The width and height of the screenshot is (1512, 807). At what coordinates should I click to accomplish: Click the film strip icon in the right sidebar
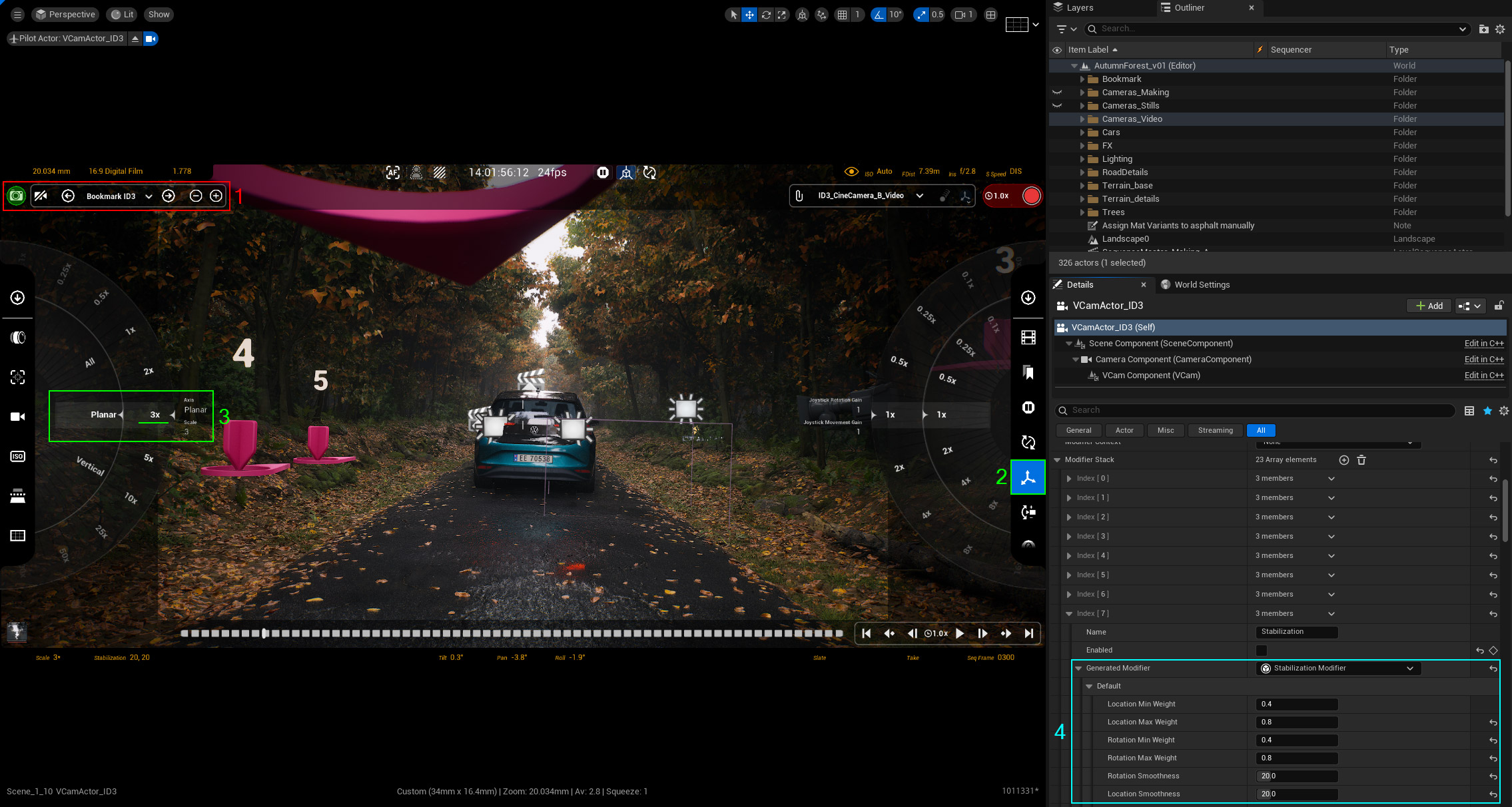click(1028, 338)
